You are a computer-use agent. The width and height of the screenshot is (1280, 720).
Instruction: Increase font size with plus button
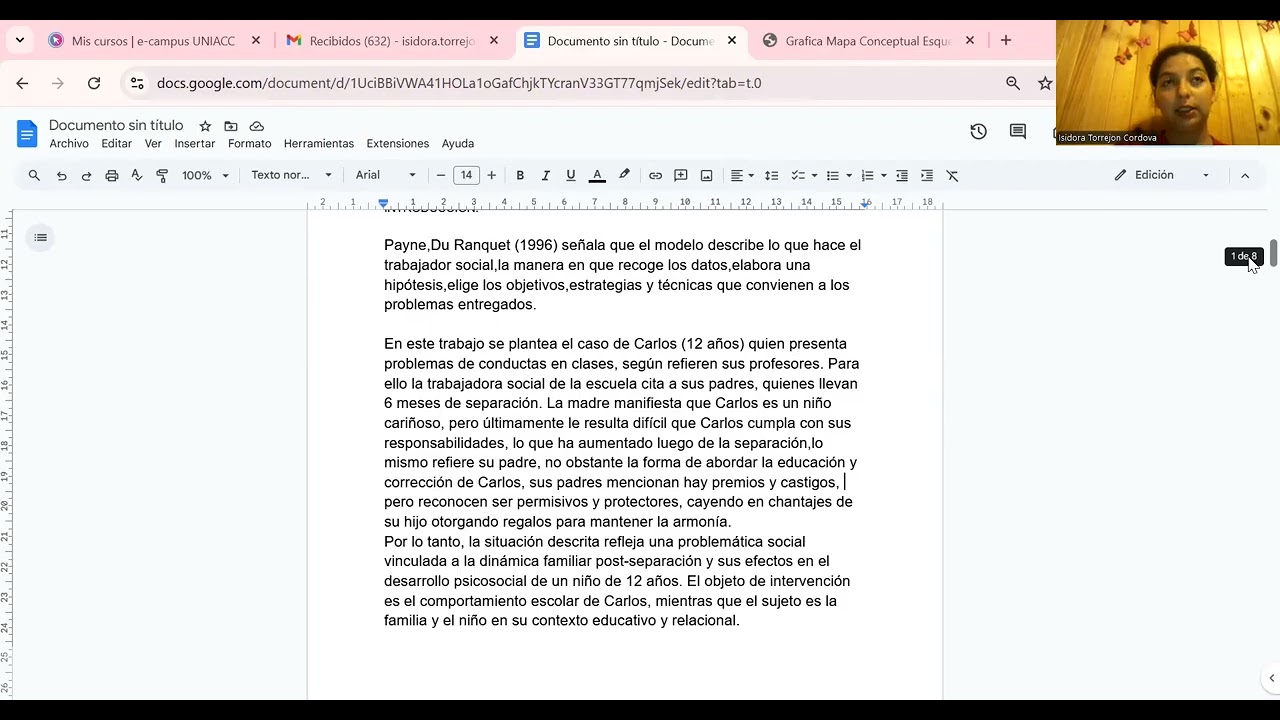point(491,175)
